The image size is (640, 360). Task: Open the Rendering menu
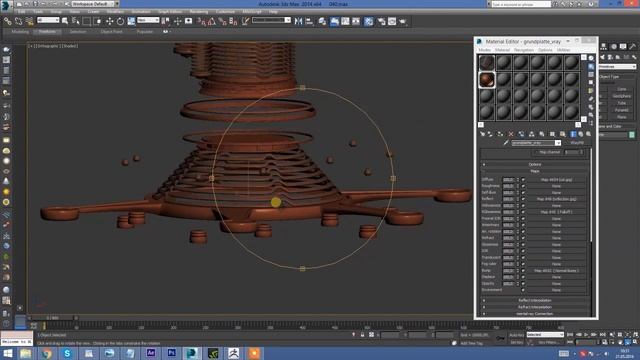point(199,12)
